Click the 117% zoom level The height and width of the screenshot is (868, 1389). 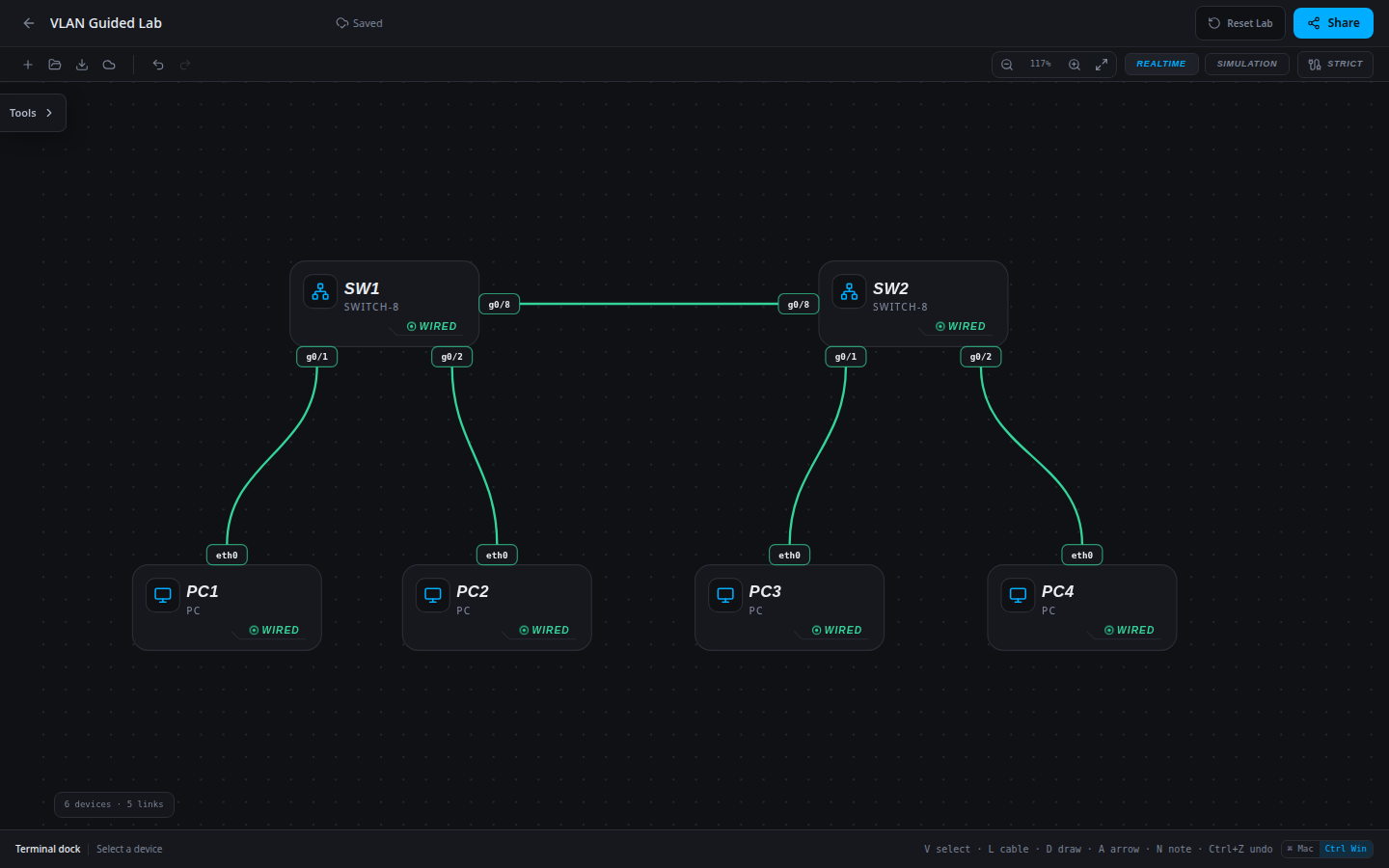coord(1041,65)
